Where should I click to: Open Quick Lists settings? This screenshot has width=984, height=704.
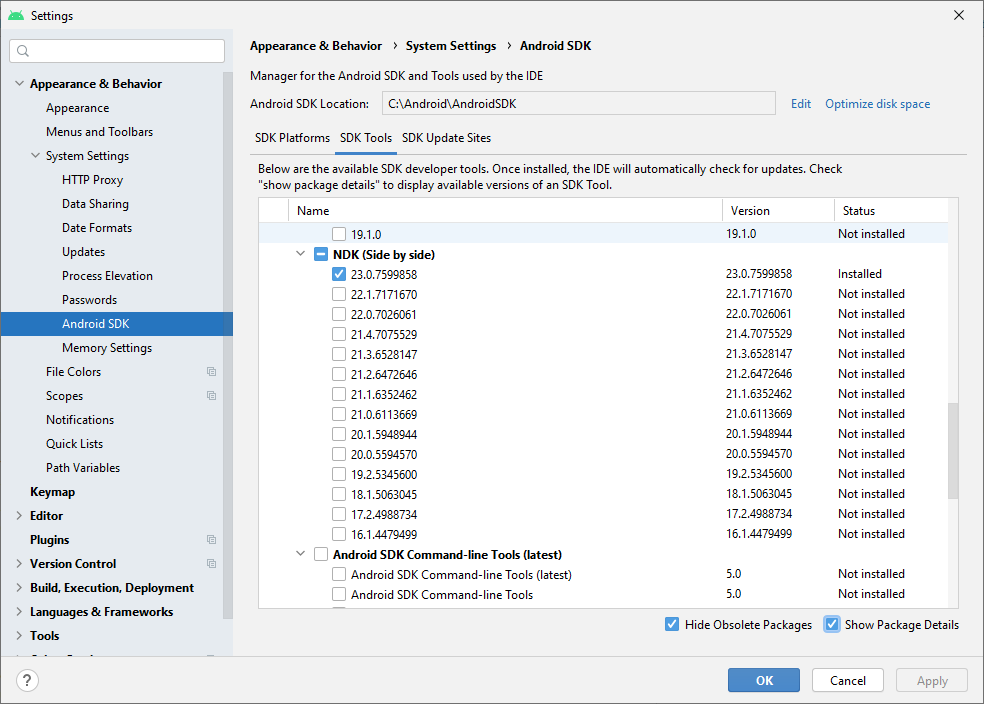[74, 444]
